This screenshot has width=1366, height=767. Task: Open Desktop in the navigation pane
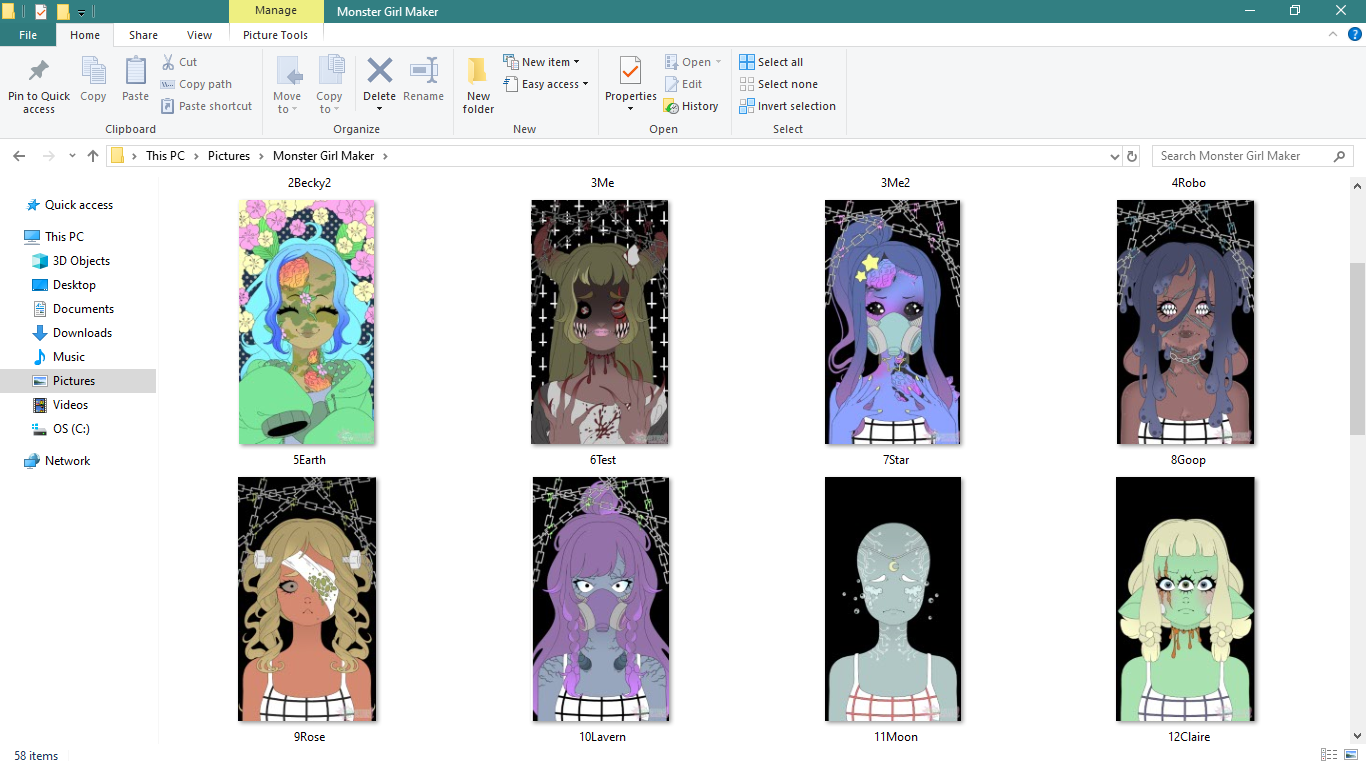74,285
